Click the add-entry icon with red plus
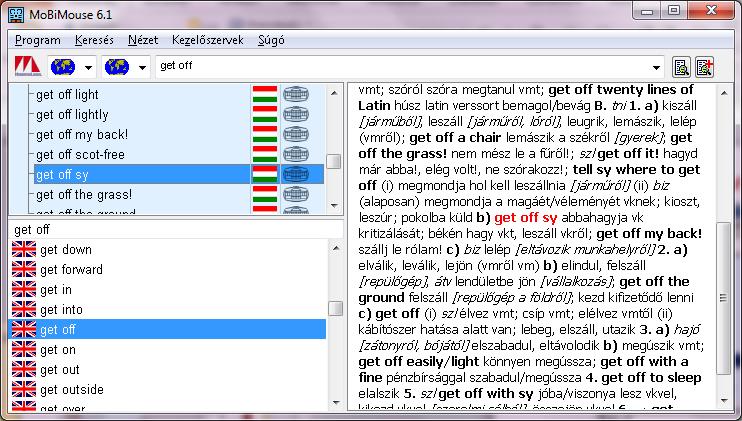742x421 pixels. 705,67
